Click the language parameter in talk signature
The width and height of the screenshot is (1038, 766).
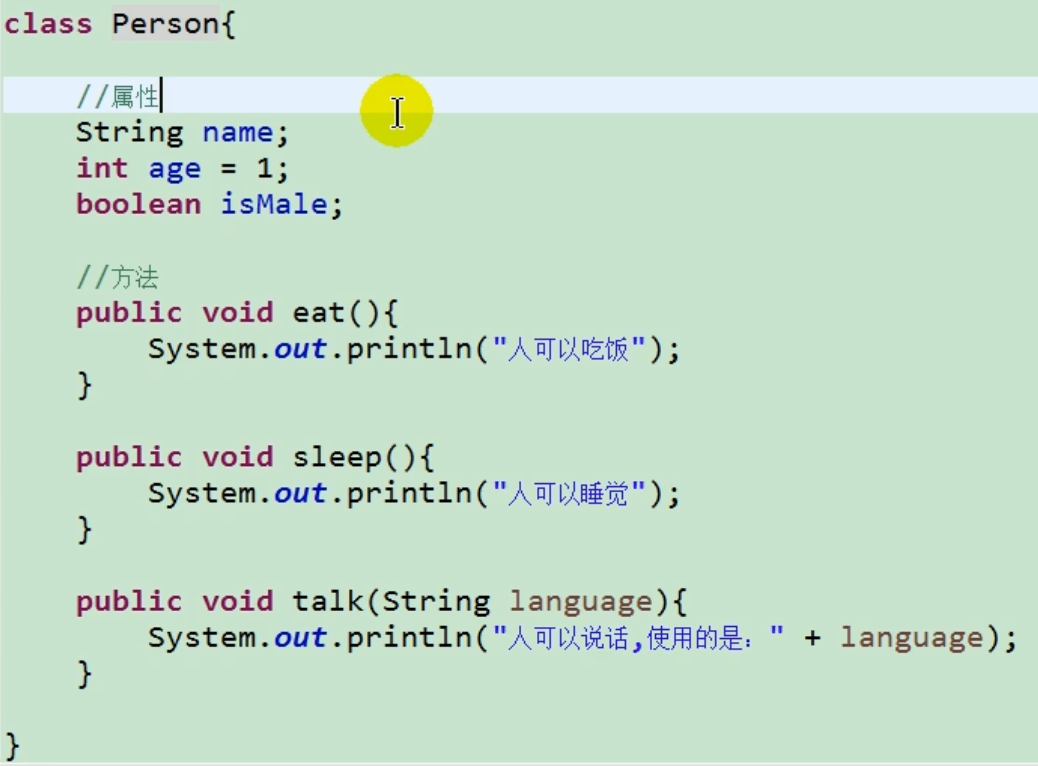[x=581, y=602]
